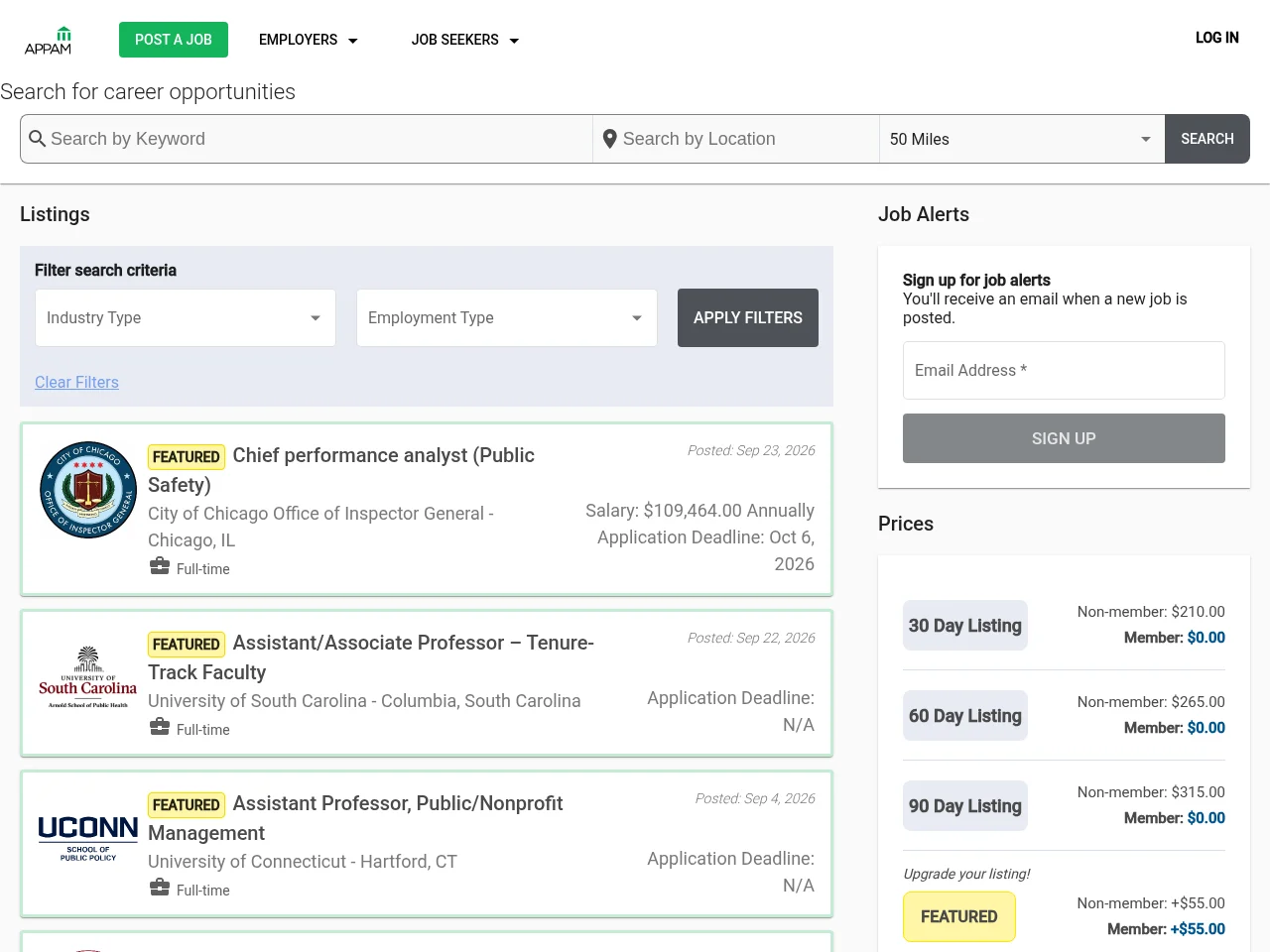Click the Sign Up button for job alerts
1270x952 pixels.
[x=1064, y=438]
